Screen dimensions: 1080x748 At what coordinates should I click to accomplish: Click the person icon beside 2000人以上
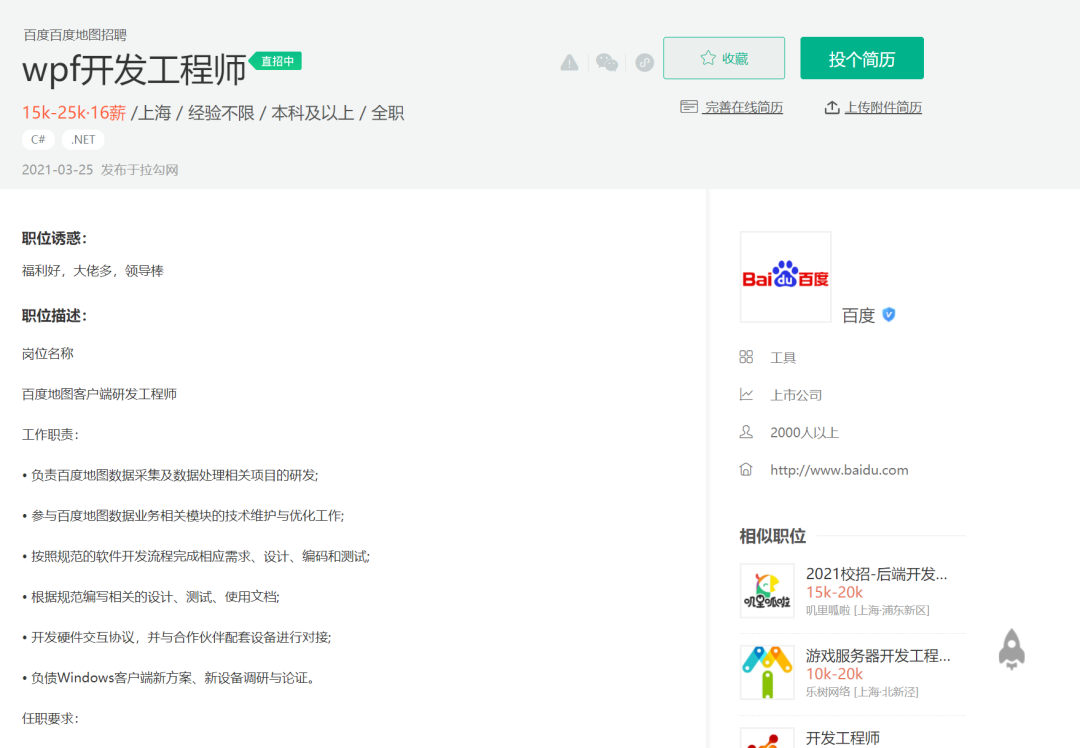(x=746, y=432)
